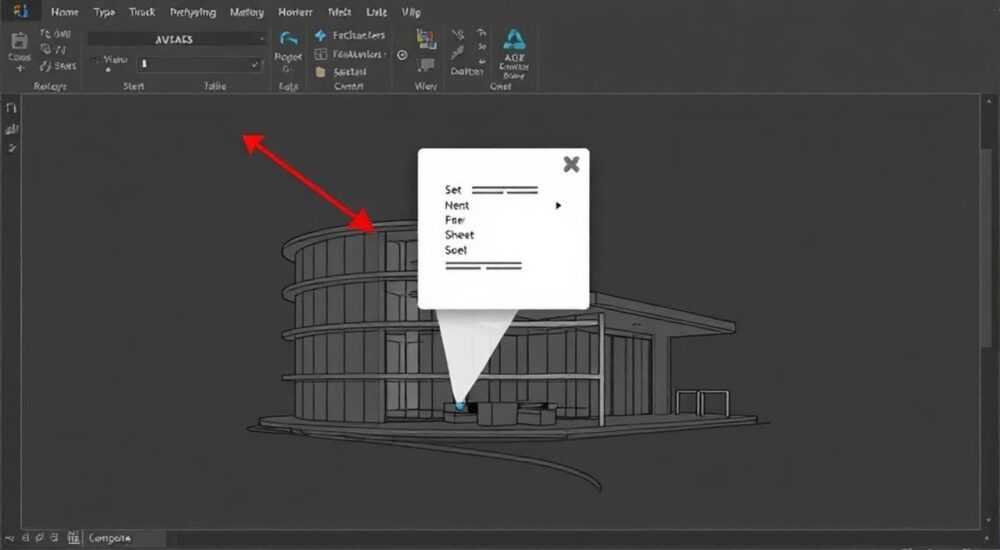Expand the dropdown arrow in Wame field
Screen dimensions: 1000x550
[x=255, y=64]
